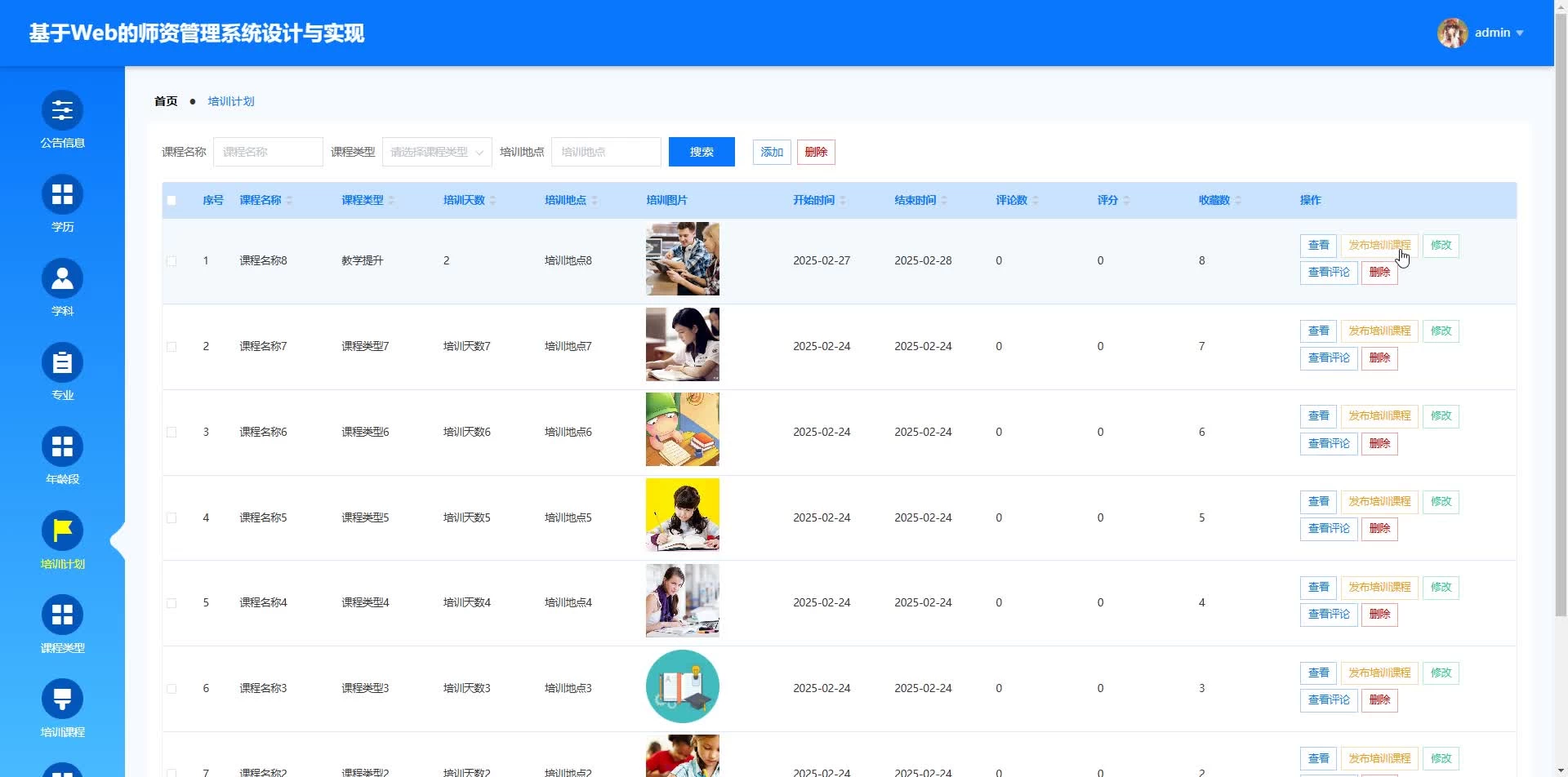
Task: Open the 公告信息 sidebar icon
Action: click(x=62, y=111)
